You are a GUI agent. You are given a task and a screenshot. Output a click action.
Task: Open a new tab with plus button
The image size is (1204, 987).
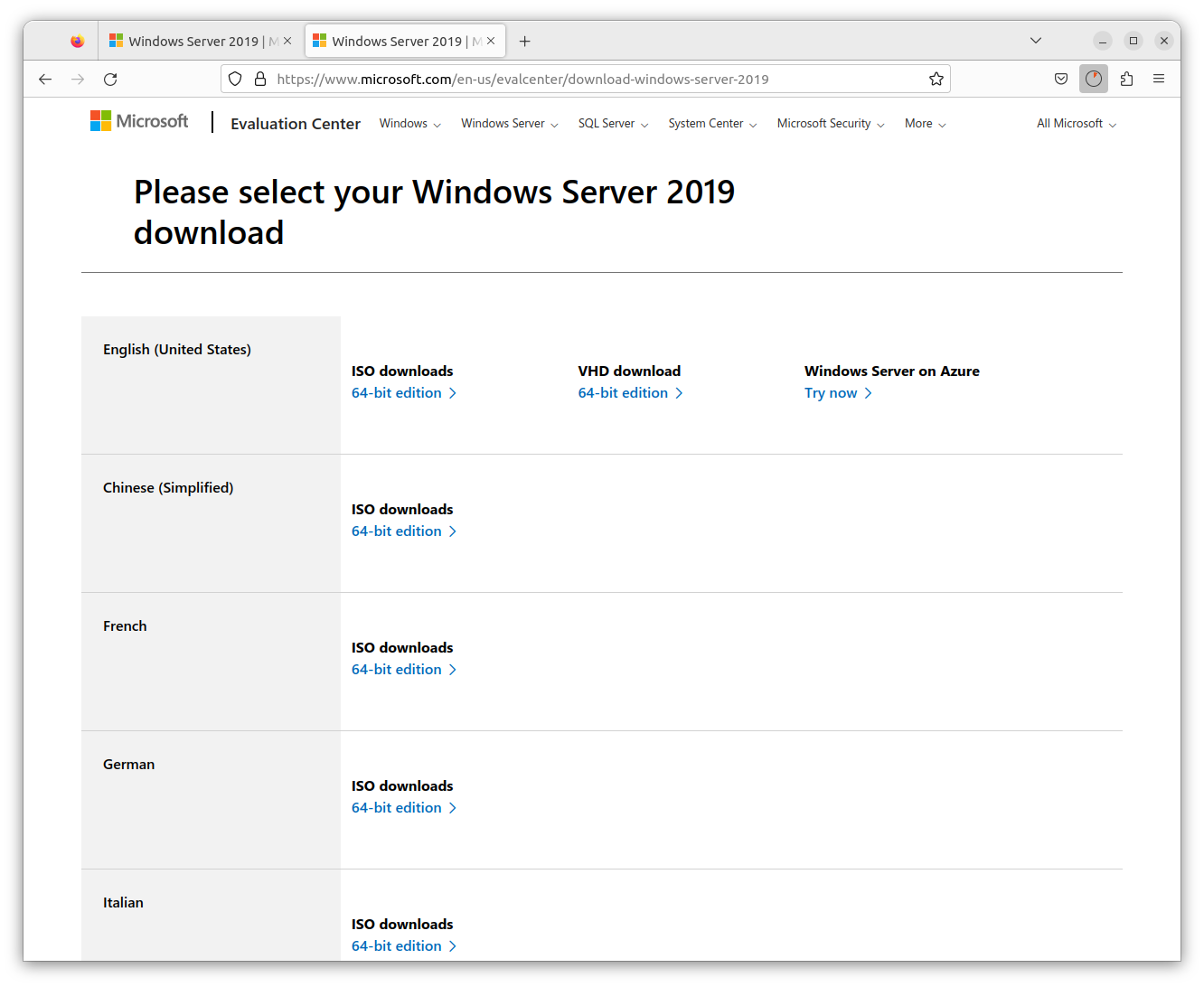pos(524,42)
